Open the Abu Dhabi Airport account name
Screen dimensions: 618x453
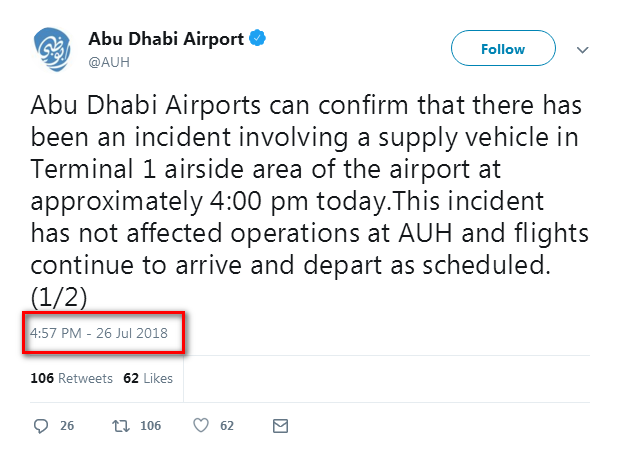166,39
